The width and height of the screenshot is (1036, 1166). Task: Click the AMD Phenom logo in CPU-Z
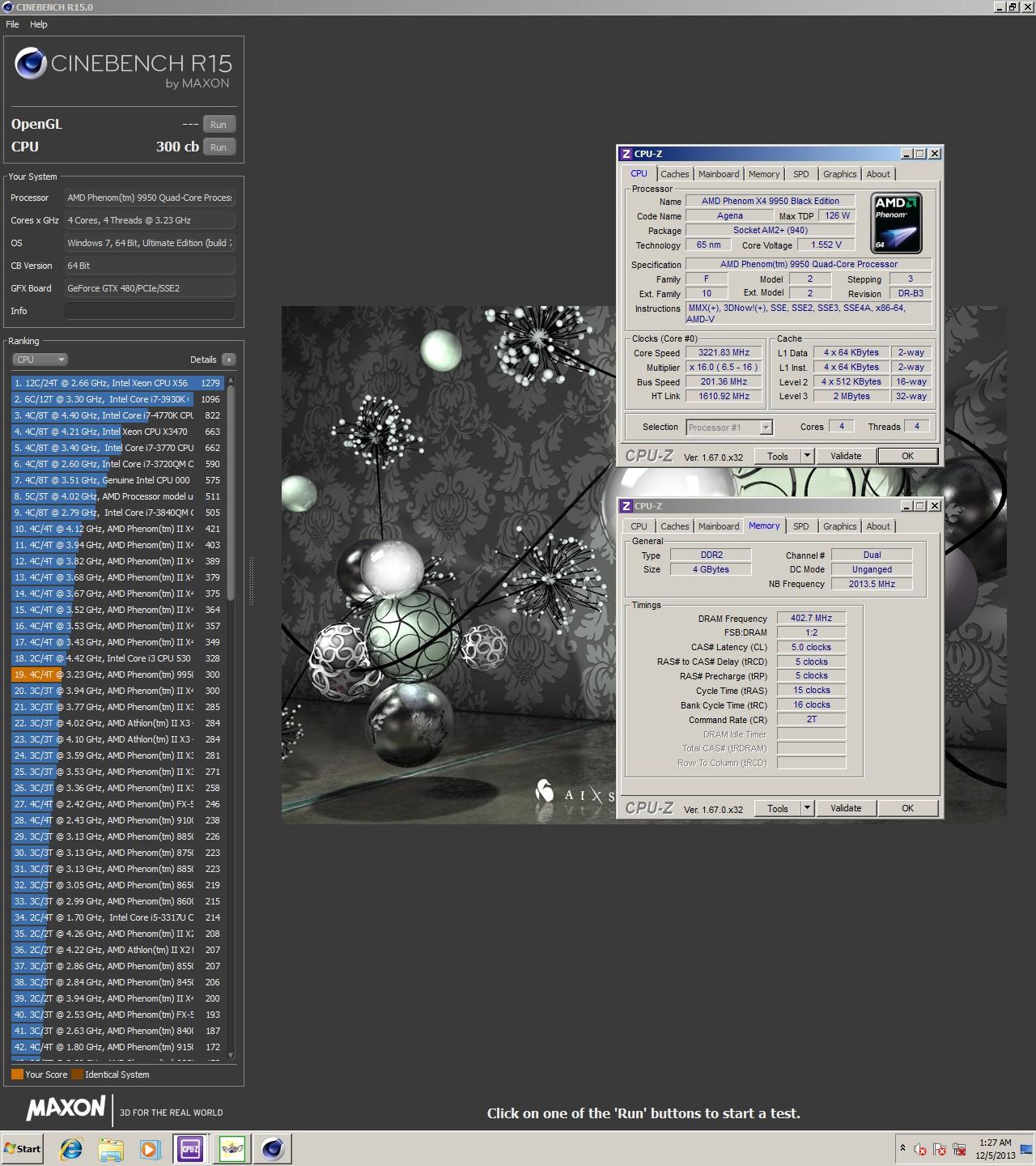[x=897, y=223]
